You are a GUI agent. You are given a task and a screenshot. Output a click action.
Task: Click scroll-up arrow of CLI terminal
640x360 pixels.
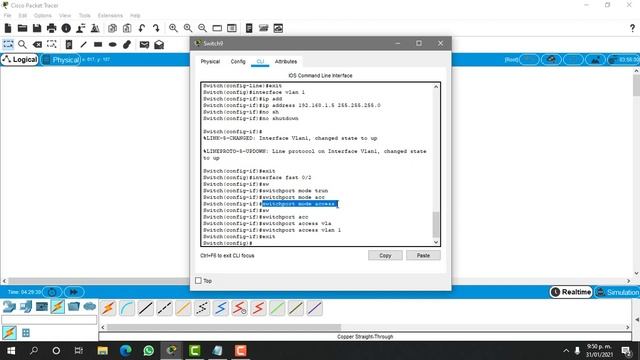pyautogui.click(x=436, y=87)
